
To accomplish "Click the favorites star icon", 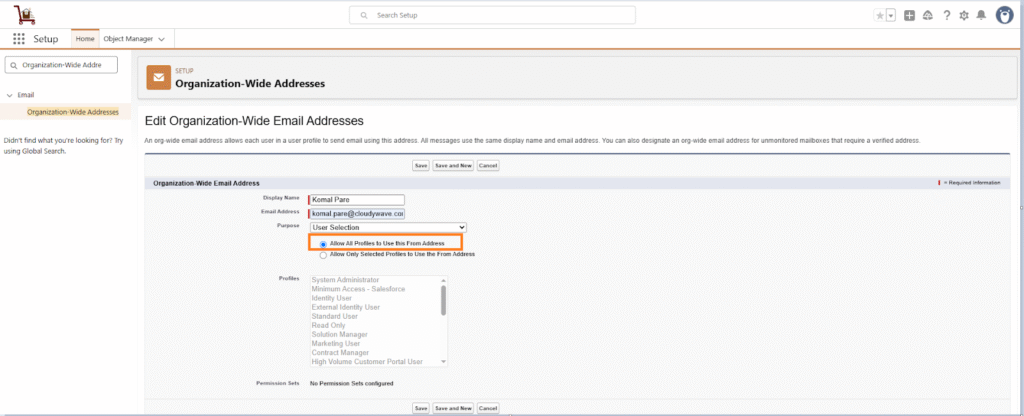I will 879,15.
